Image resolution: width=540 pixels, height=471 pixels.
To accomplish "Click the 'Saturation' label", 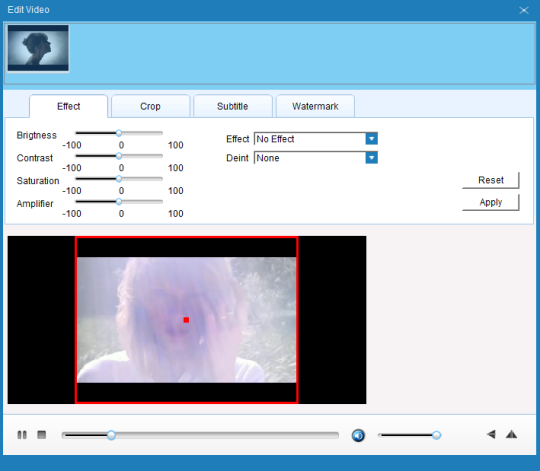I will tap(38, 181).
